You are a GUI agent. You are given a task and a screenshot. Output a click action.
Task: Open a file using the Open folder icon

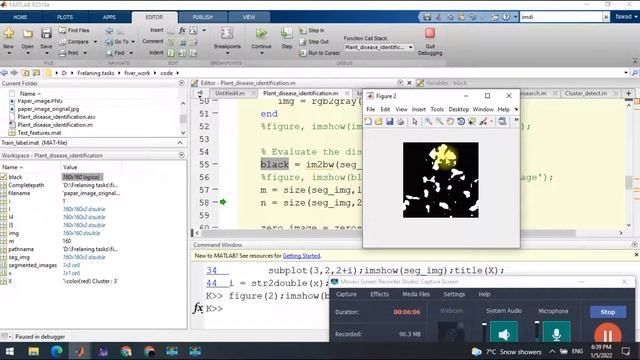point(28,34)
